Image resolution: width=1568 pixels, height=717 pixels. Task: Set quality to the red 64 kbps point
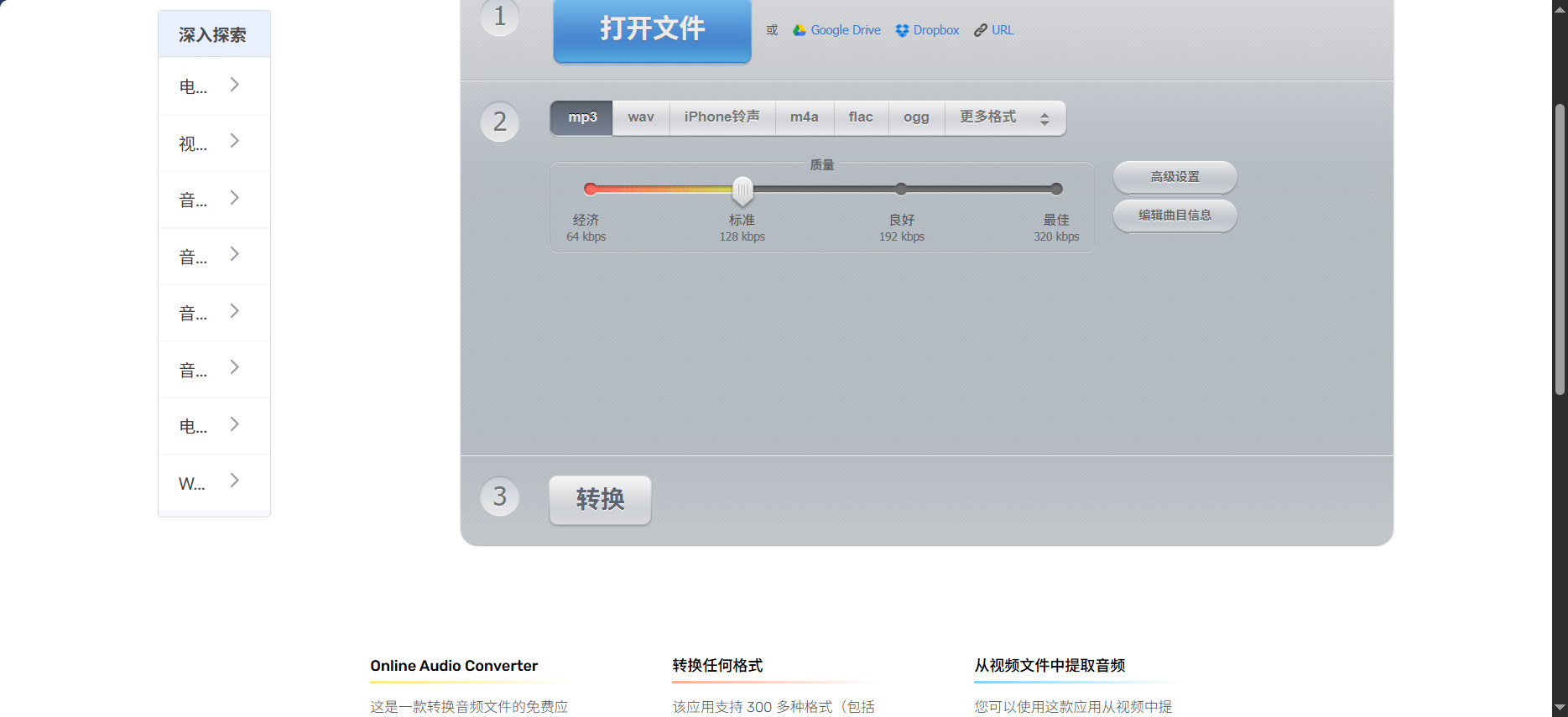click(x=591, y=189)
